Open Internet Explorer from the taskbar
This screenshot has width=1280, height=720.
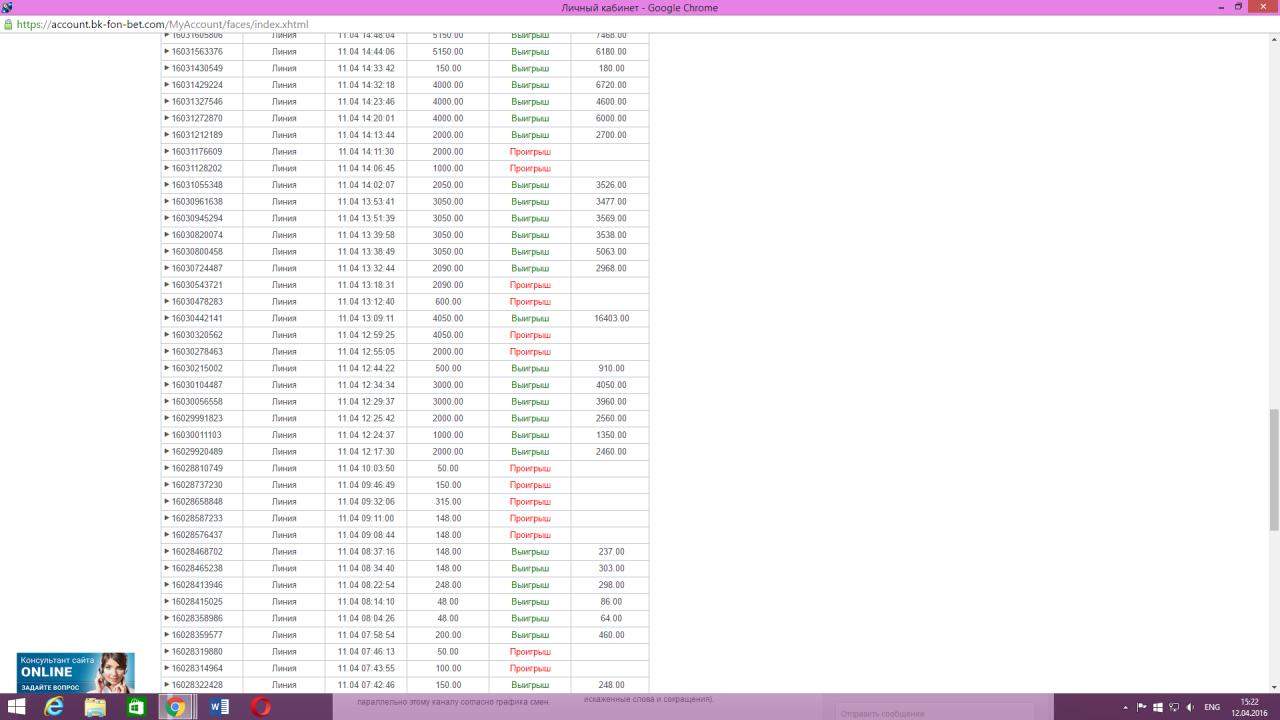pos(54,707)
